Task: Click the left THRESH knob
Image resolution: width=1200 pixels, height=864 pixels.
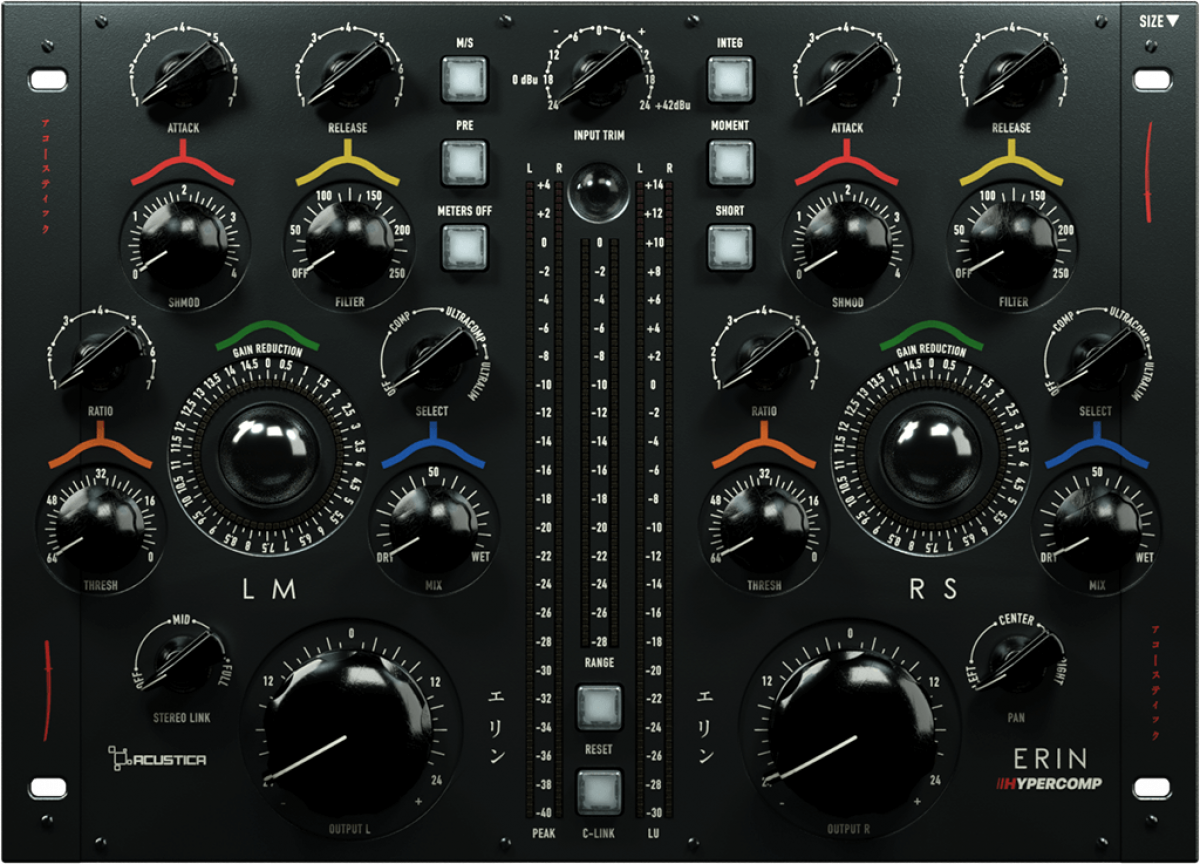Action: click(98, 525)
